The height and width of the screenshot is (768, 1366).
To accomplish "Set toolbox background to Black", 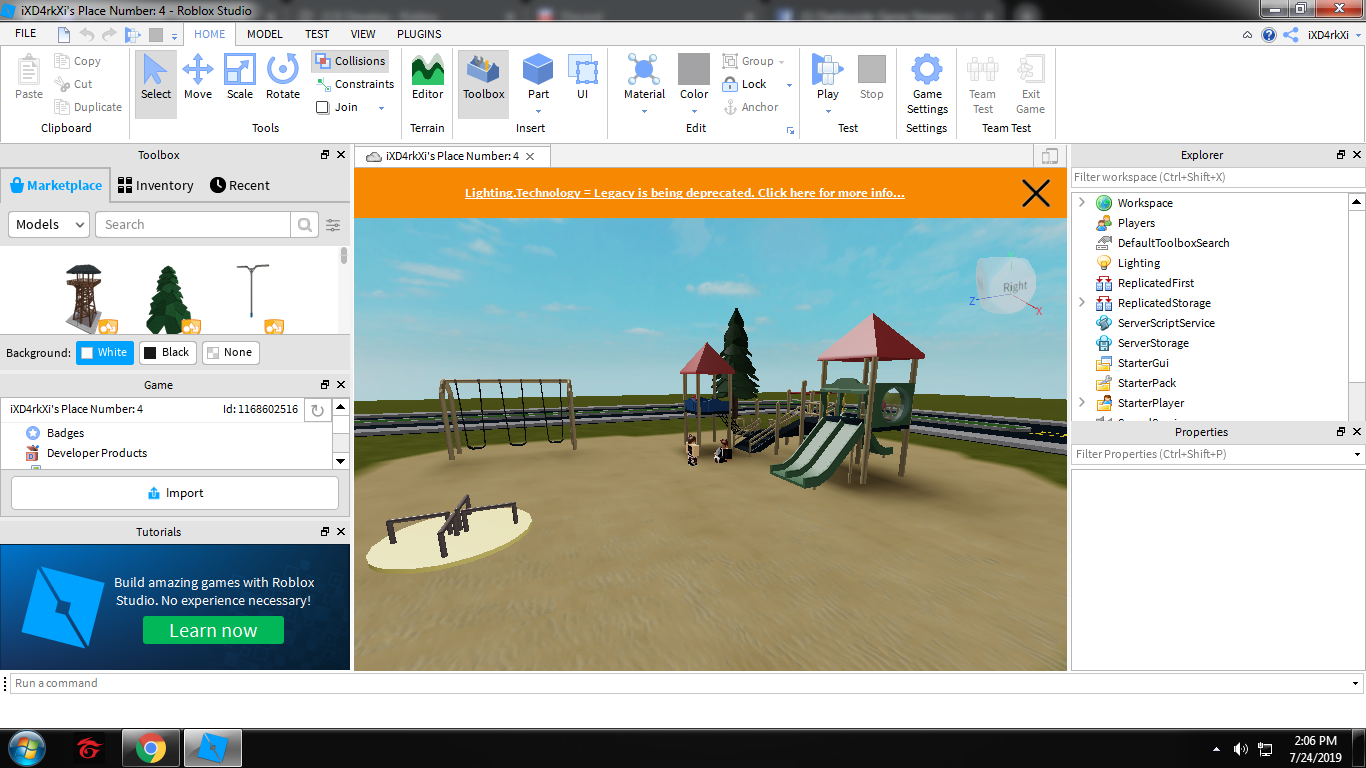I will 167,352.
